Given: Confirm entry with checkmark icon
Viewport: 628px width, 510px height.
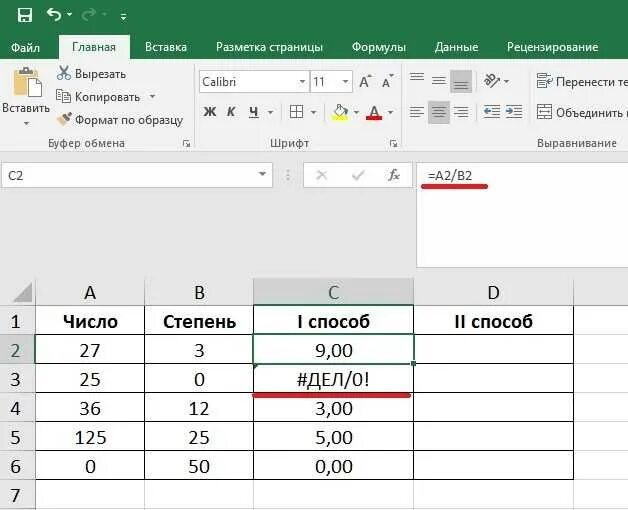Looking at the screenshot, I should click(358, 175).
